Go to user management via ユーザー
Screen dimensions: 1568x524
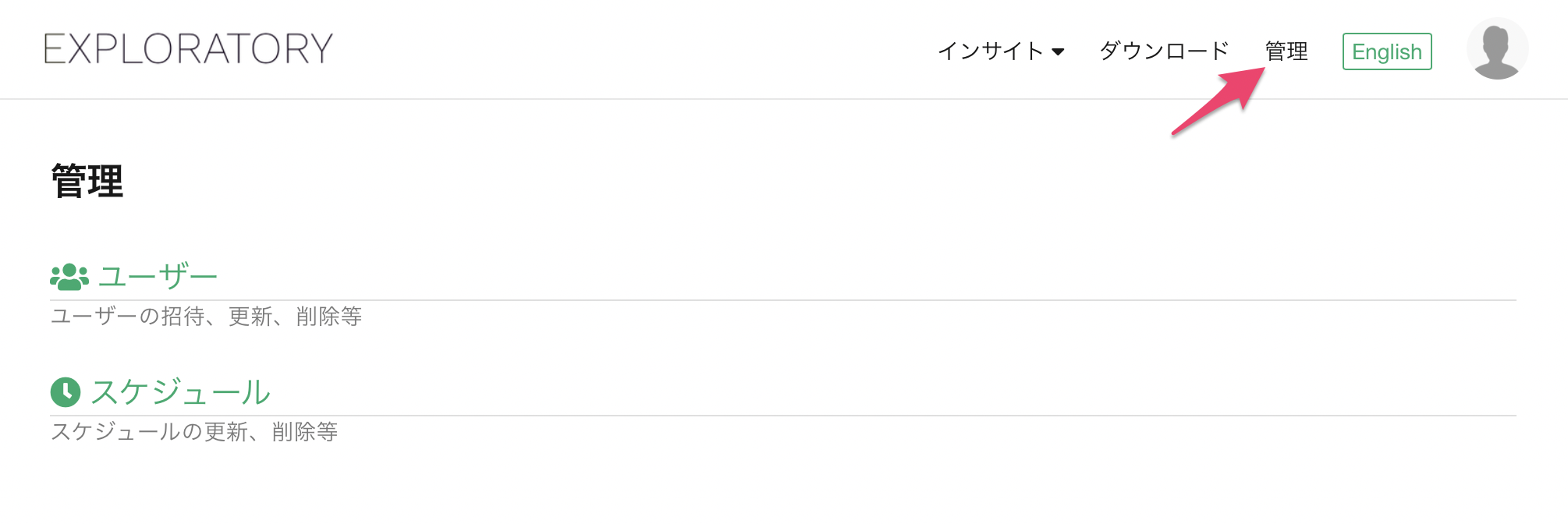(x=158, y=277)
